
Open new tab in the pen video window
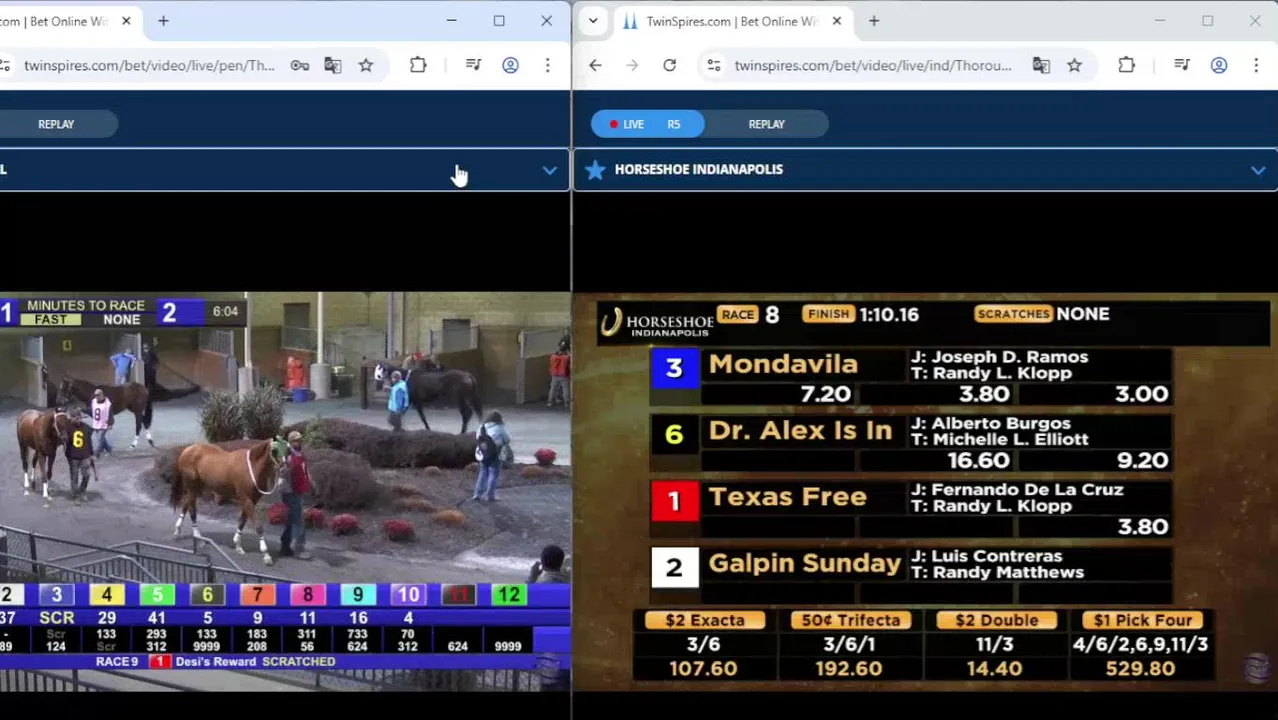163,21
